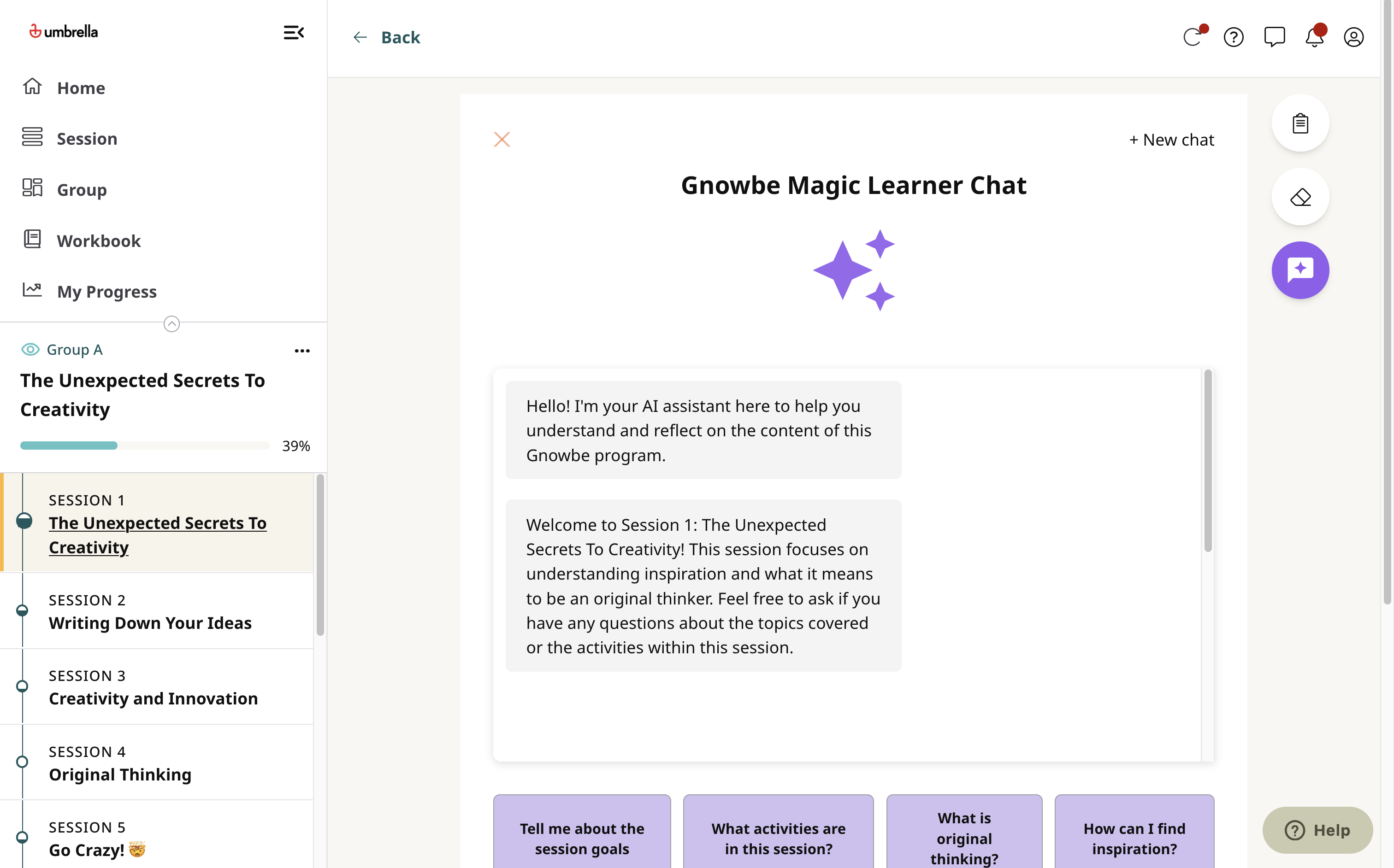Click the Group A label
Image resolution: width=1394 pixels, height=868 pixels.
click(75, 350)
